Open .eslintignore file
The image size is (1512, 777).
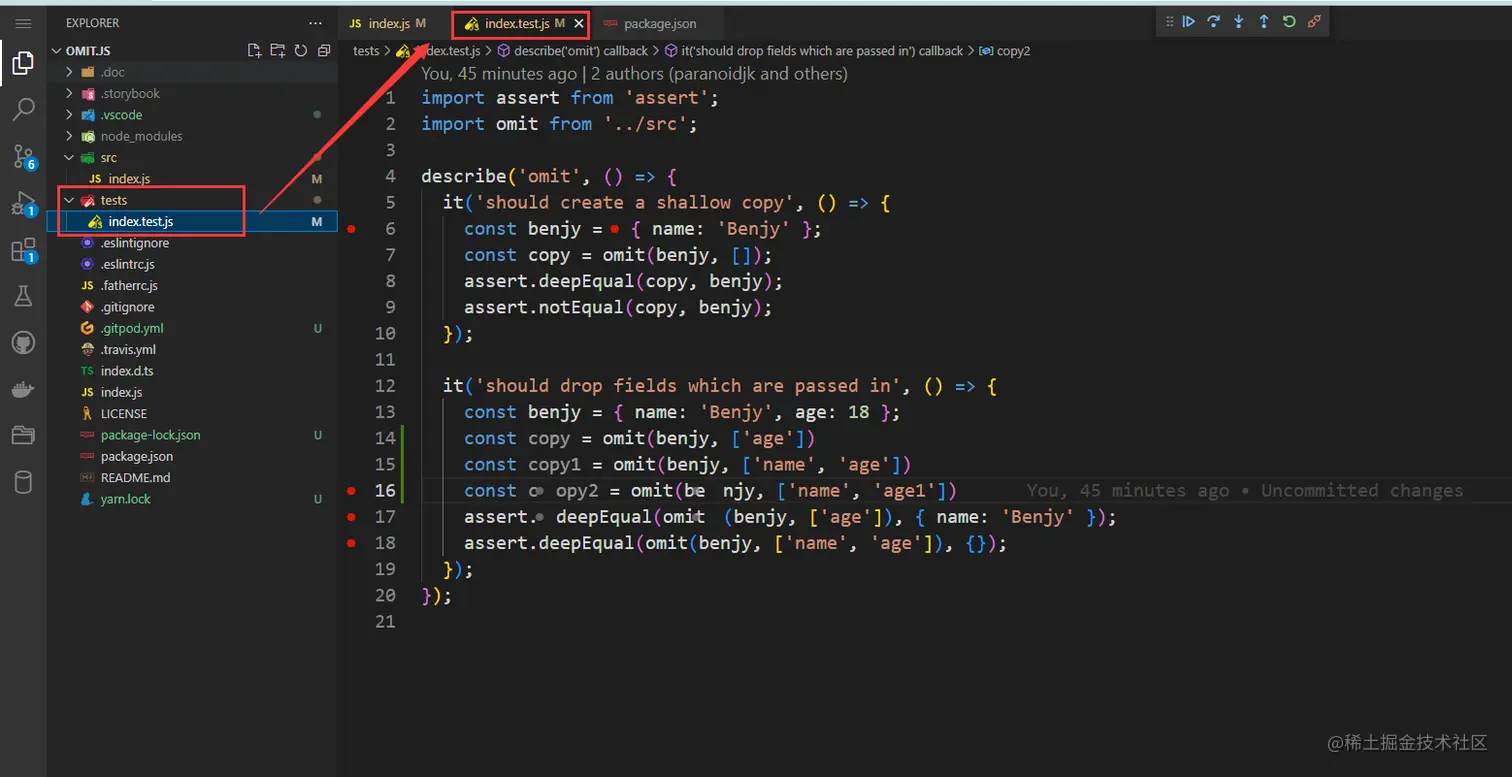coord(193,243)
